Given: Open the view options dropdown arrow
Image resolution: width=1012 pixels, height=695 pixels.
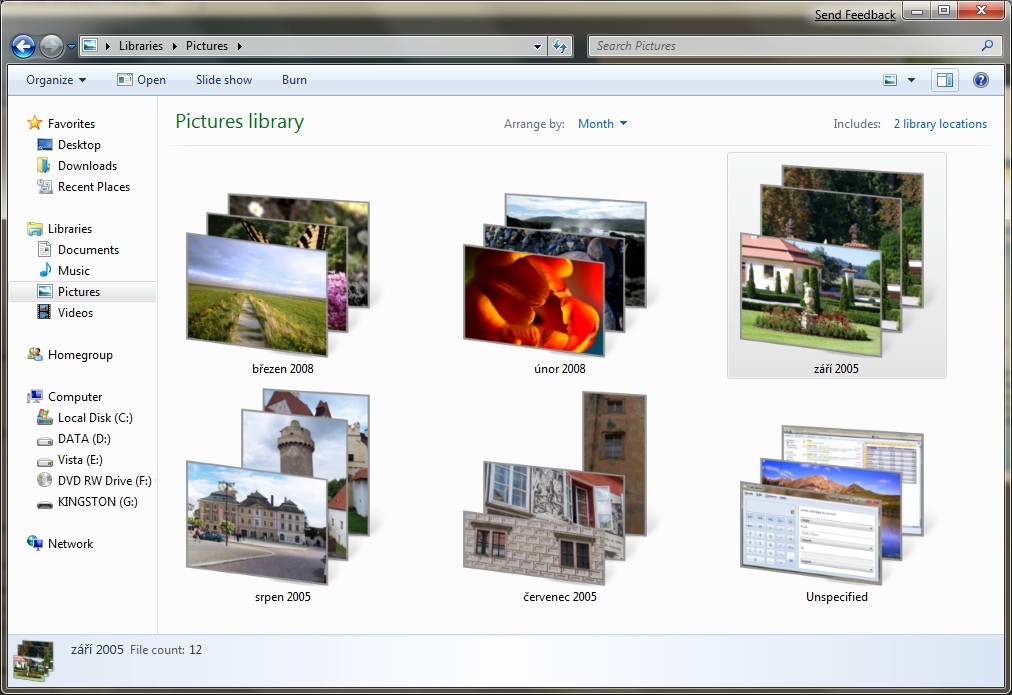Looking at the screenshot, I should click(x=911, y=80).
